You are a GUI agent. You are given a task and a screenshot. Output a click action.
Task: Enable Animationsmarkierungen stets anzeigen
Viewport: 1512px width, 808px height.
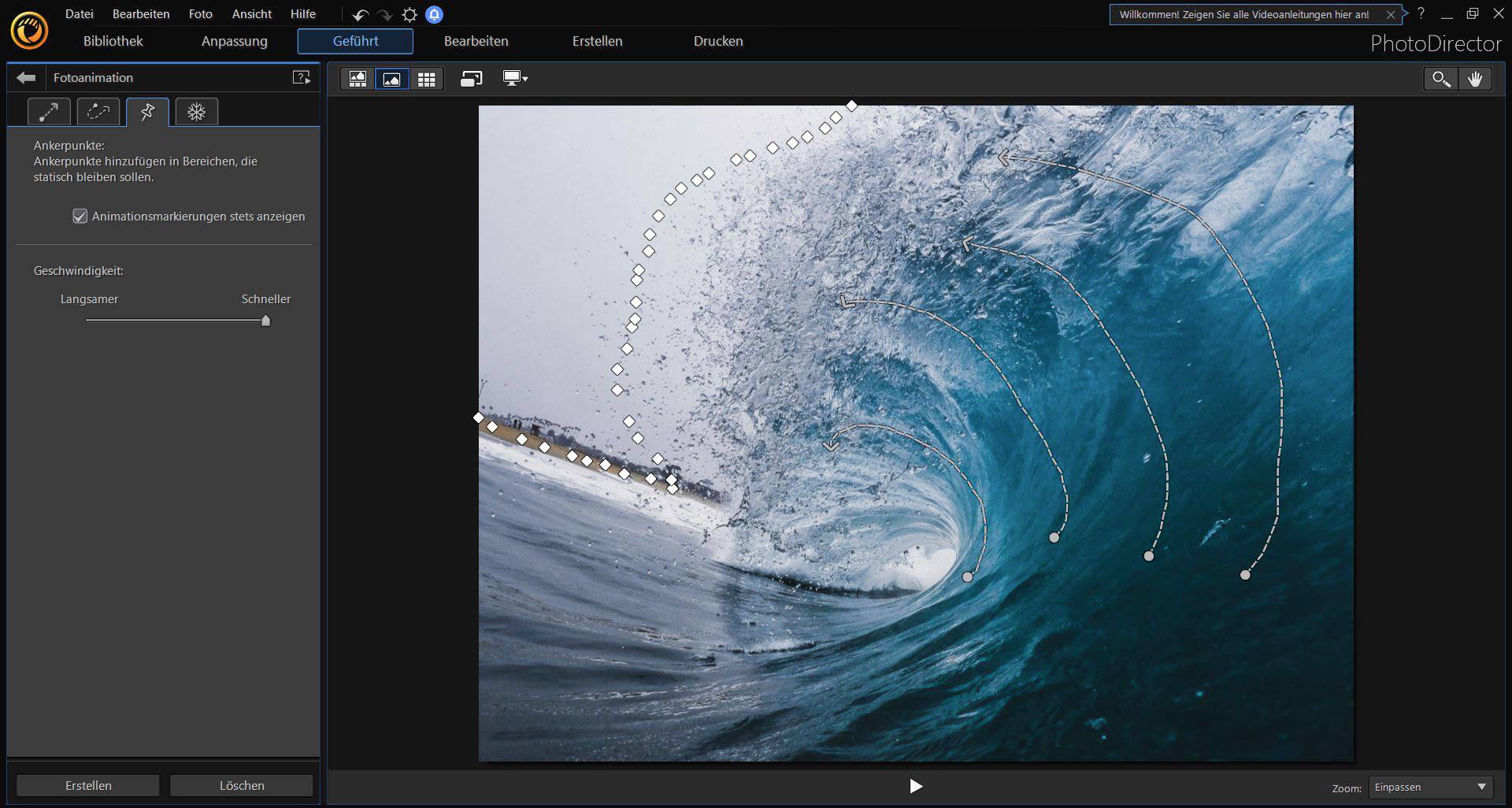80,216
